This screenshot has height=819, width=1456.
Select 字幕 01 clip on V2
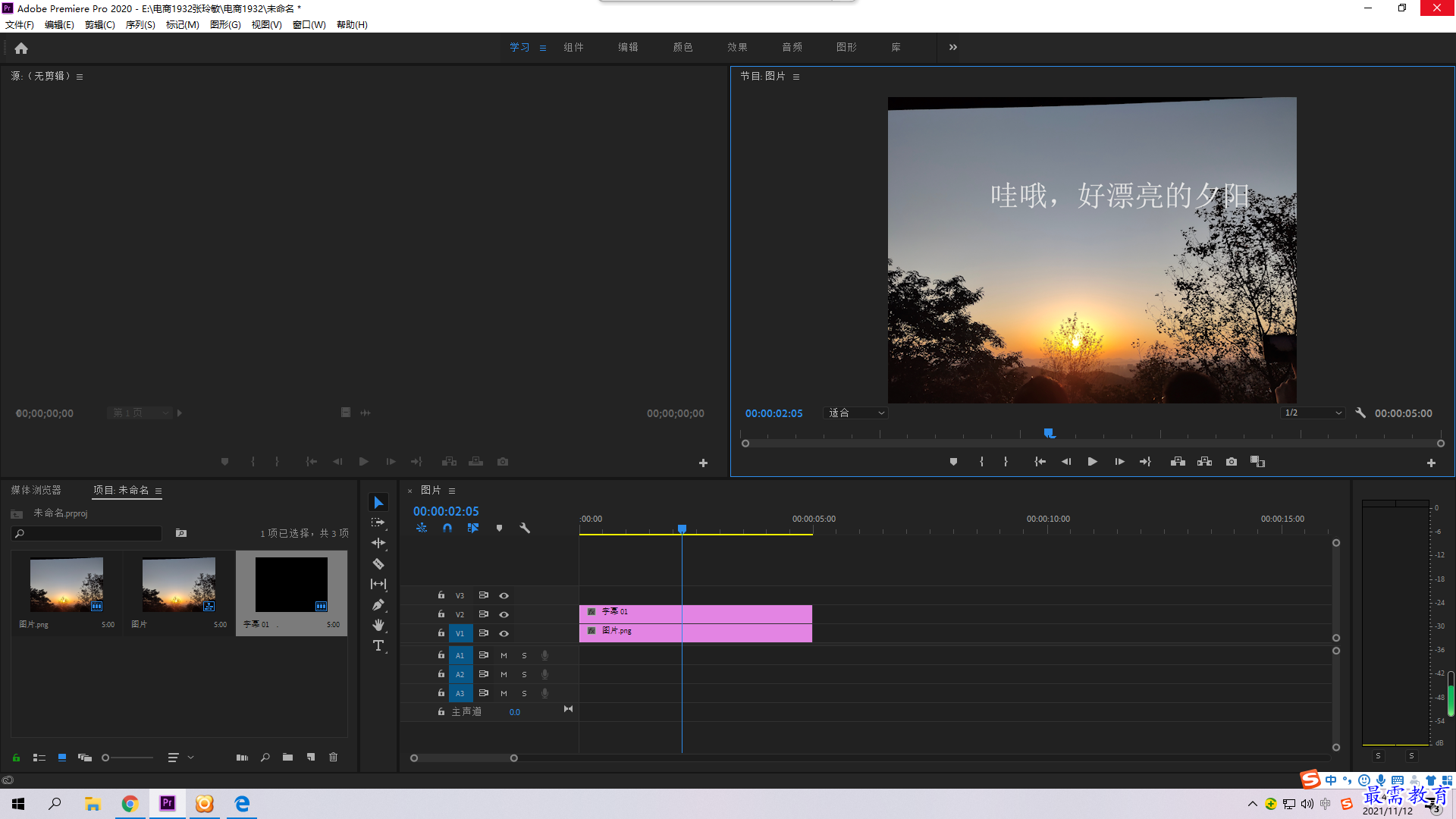(695, 613)
